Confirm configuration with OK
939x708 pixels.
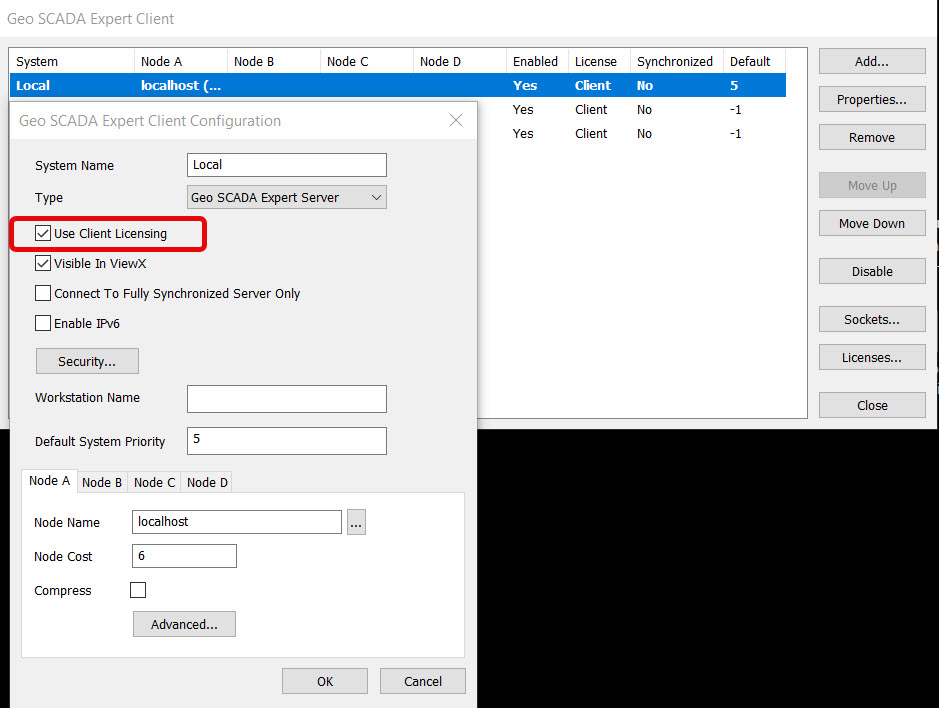point(325,681)
